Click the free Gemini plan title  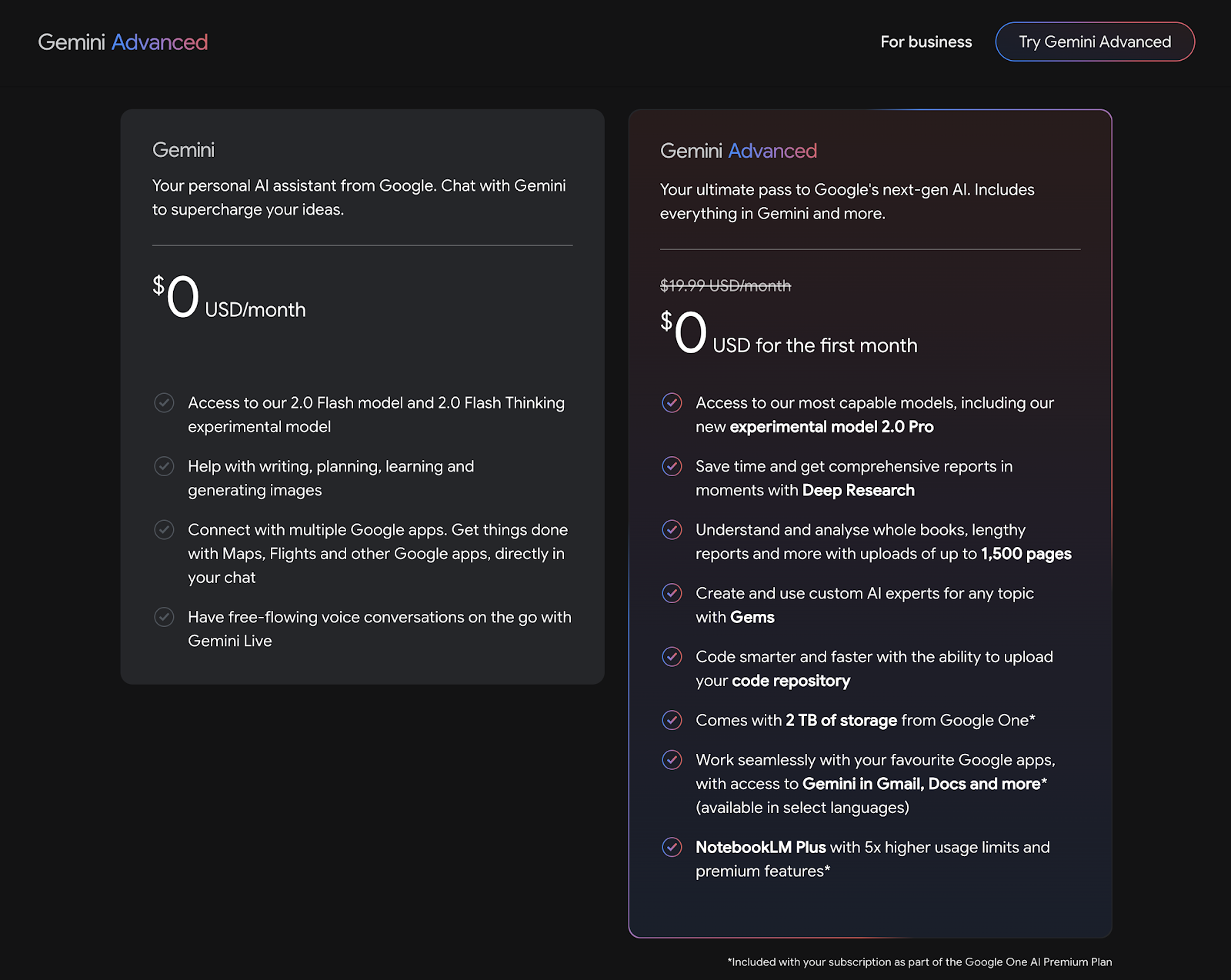coord(183,150)
